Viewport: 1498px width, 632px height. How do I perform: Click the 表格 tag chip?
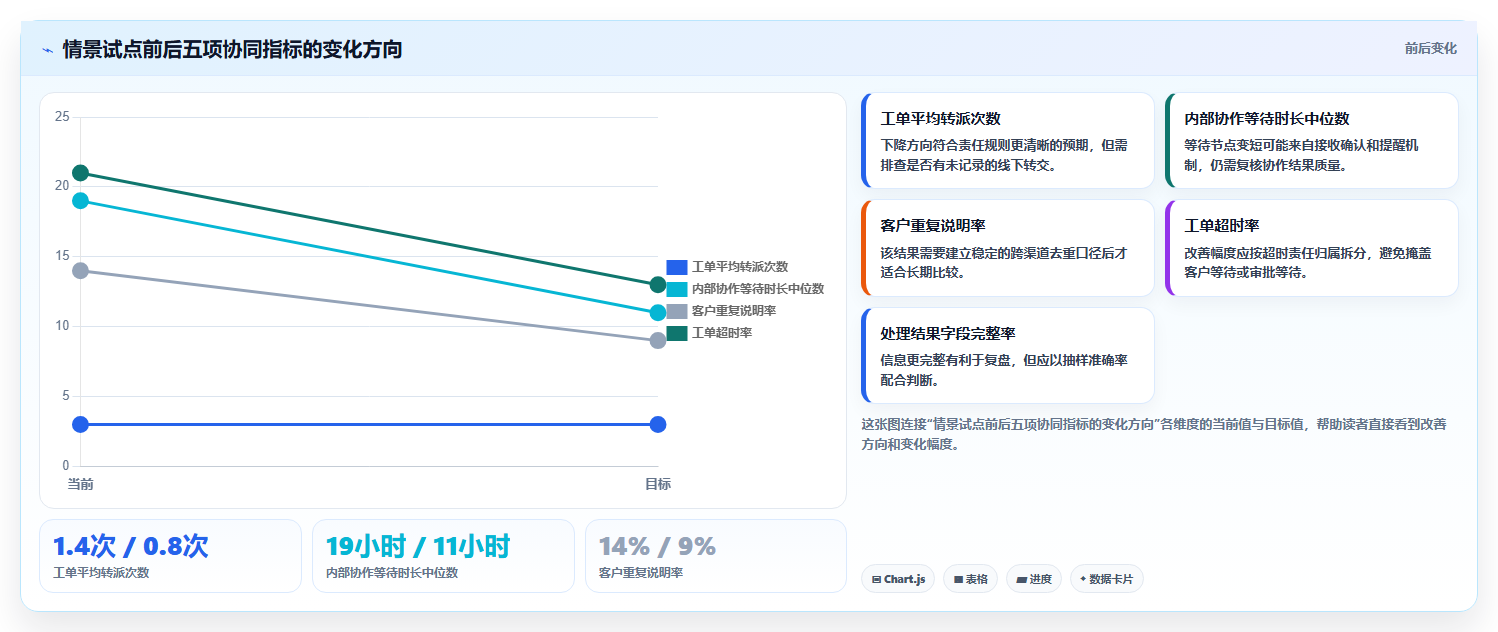pyautogui.click(x=970, y=579)
